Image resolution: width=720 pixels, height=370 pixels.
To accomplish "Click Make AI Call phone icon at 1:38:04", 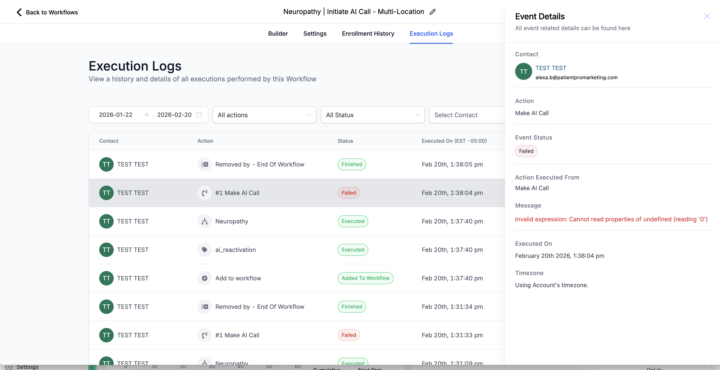I will point(205,193).
